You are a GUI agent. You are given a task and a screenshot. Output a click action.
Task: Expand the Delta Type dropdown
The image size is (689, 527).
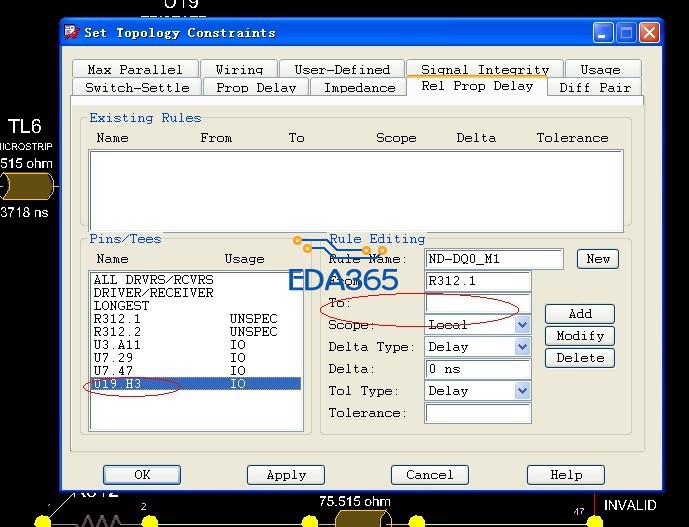522,347
